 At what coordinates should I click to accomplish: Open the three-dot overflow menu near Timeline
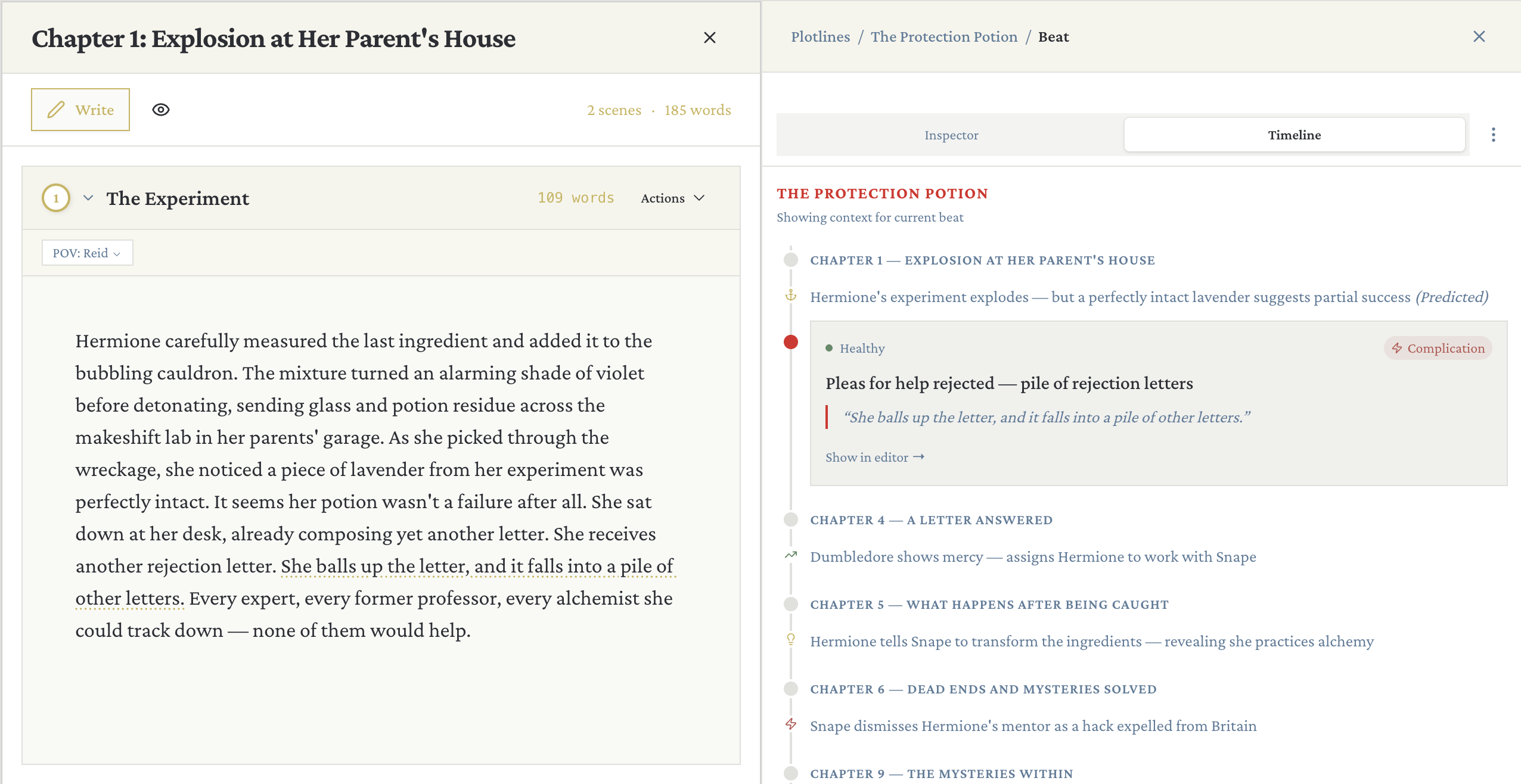click(1494, 135)
